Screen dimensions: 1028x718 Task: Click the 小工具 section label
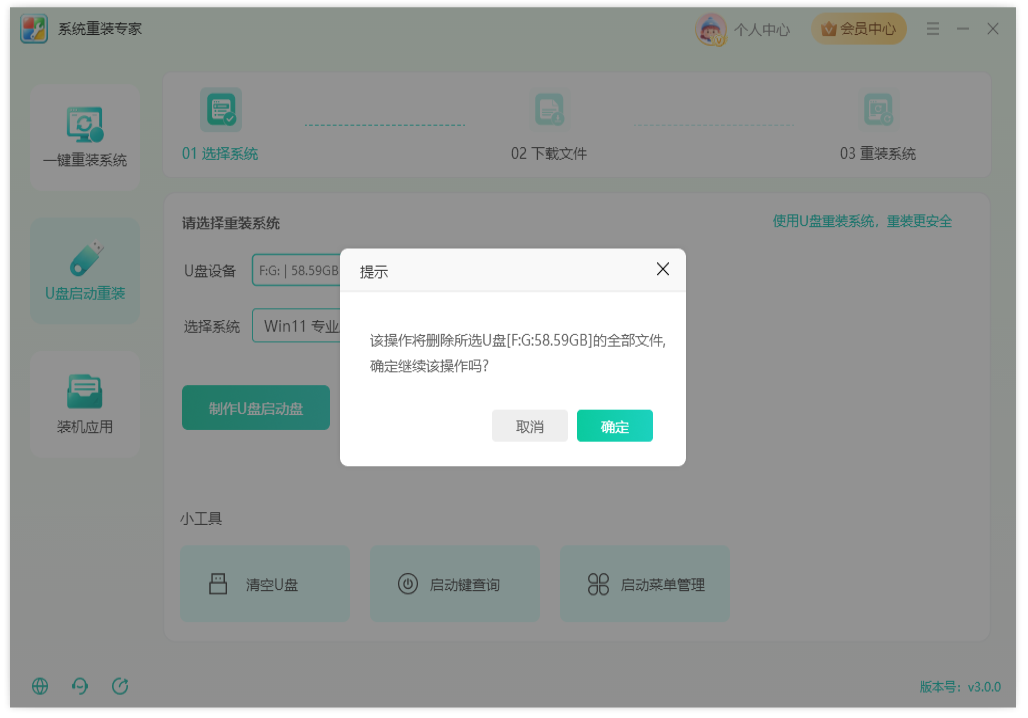click(201, 519)
